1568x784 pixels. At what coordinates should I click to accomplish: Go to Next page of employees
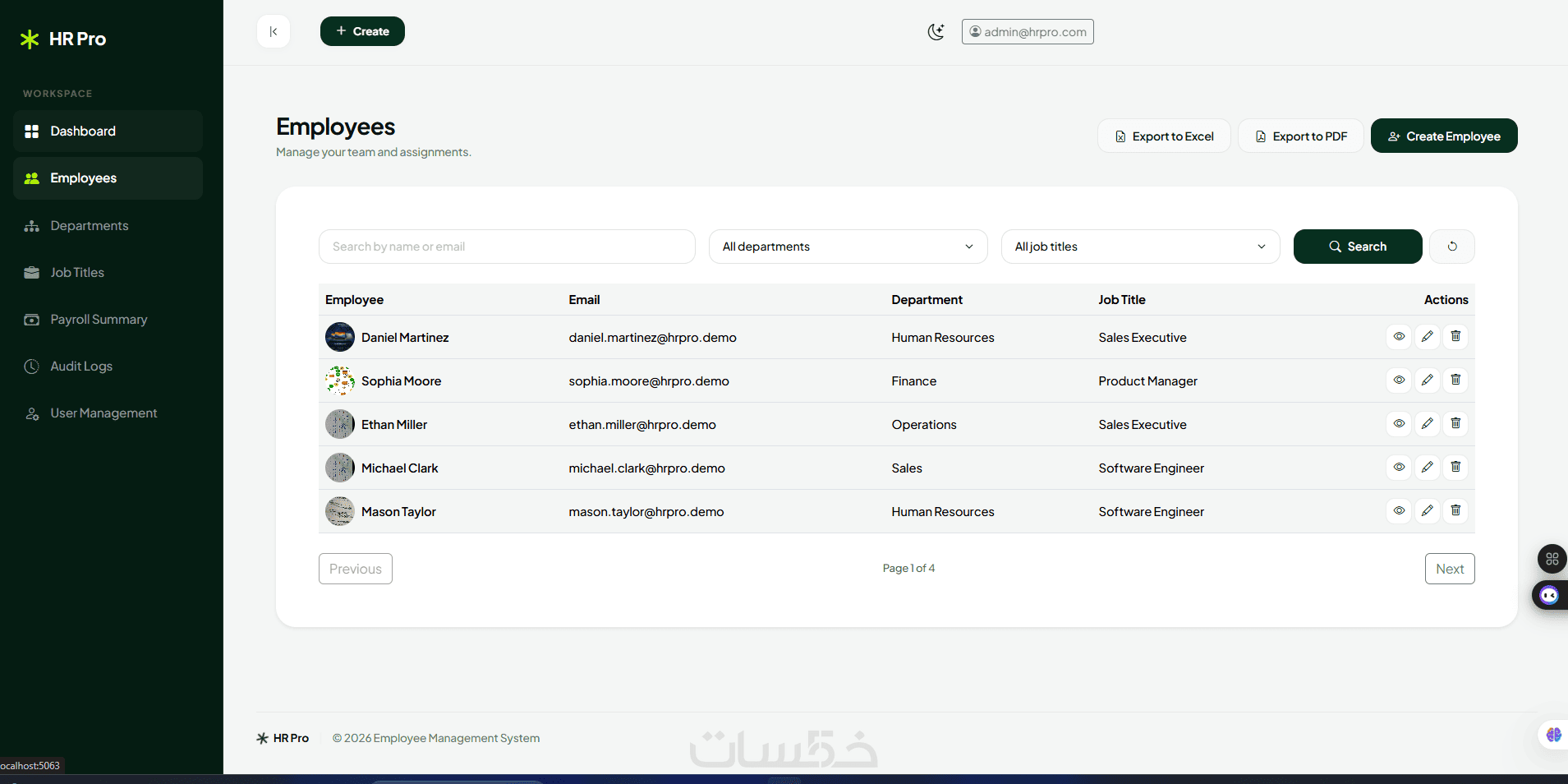tap(1450, 569)
